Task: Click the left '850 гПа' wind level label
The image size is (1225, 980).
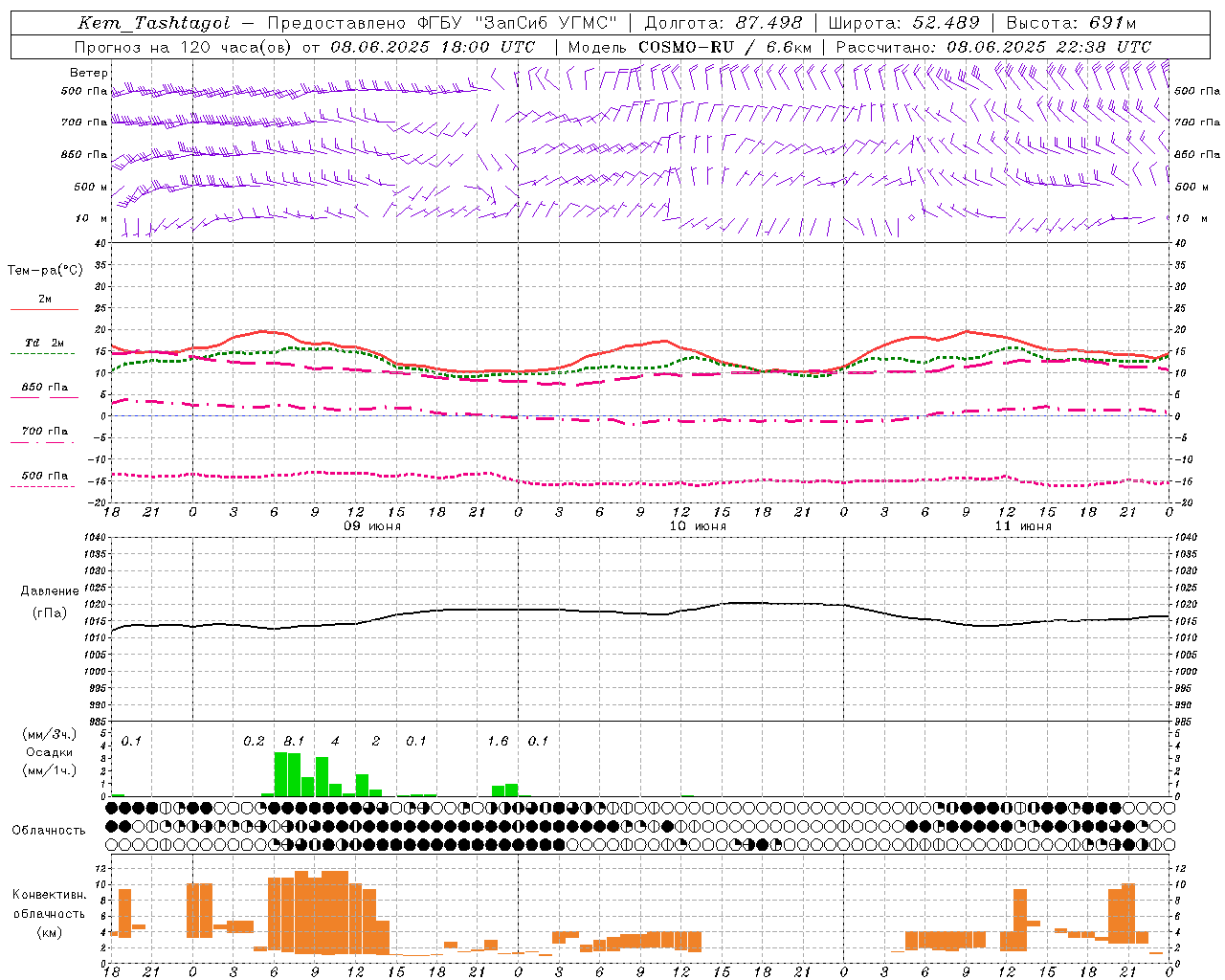Action: [84, 154]
